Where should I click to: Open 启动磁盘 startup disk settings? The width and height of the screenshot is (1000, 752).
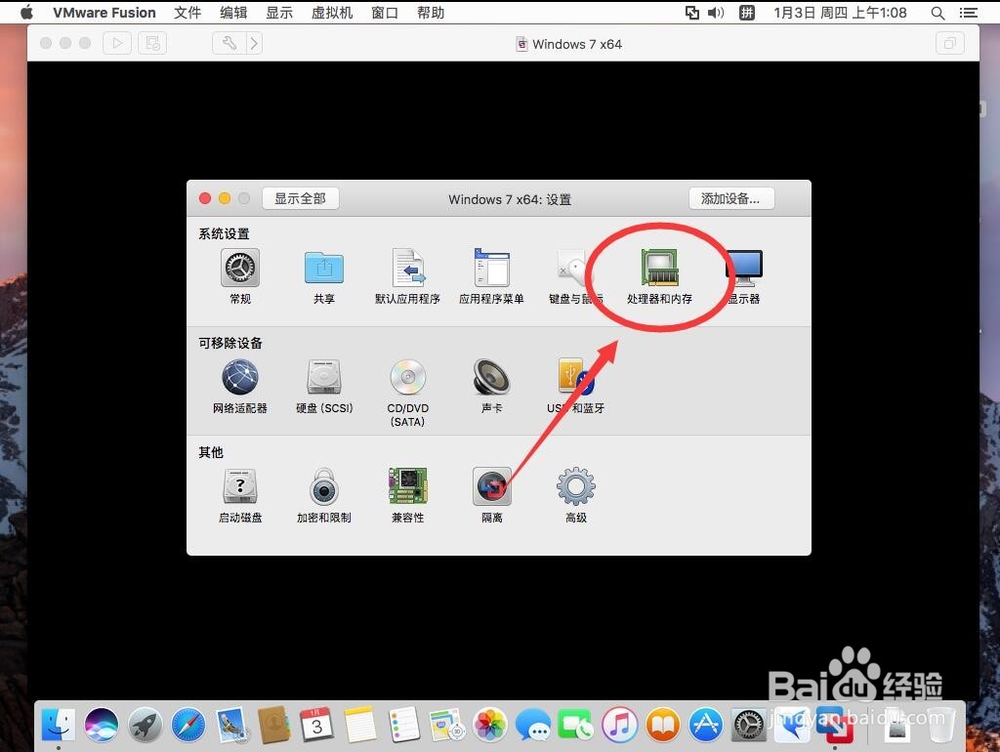click(240, 487)
